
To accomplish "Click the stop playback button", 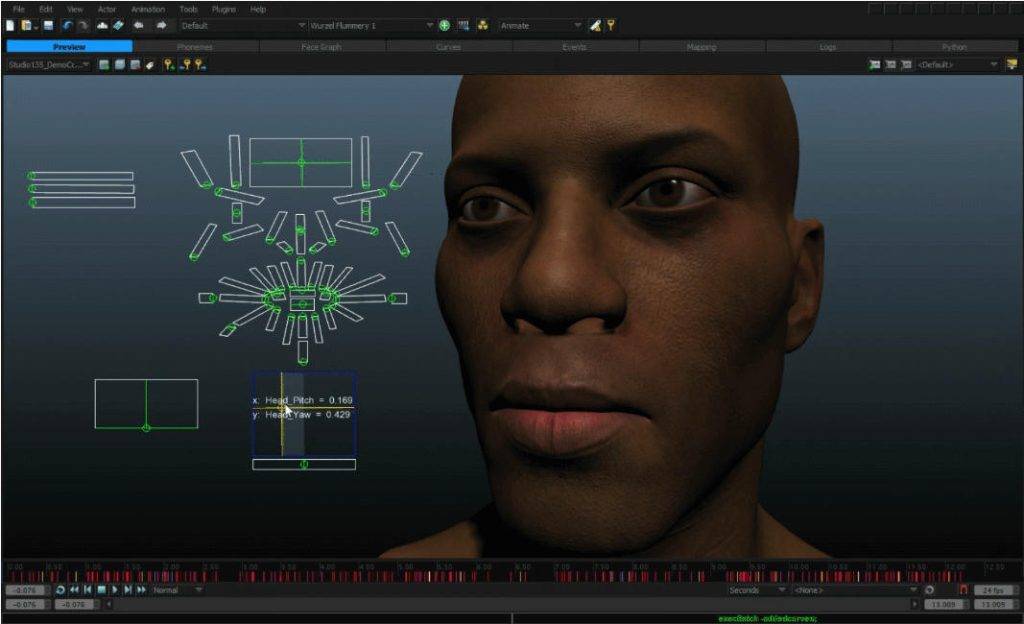I will pyautogui.click(x=101, y=589).
